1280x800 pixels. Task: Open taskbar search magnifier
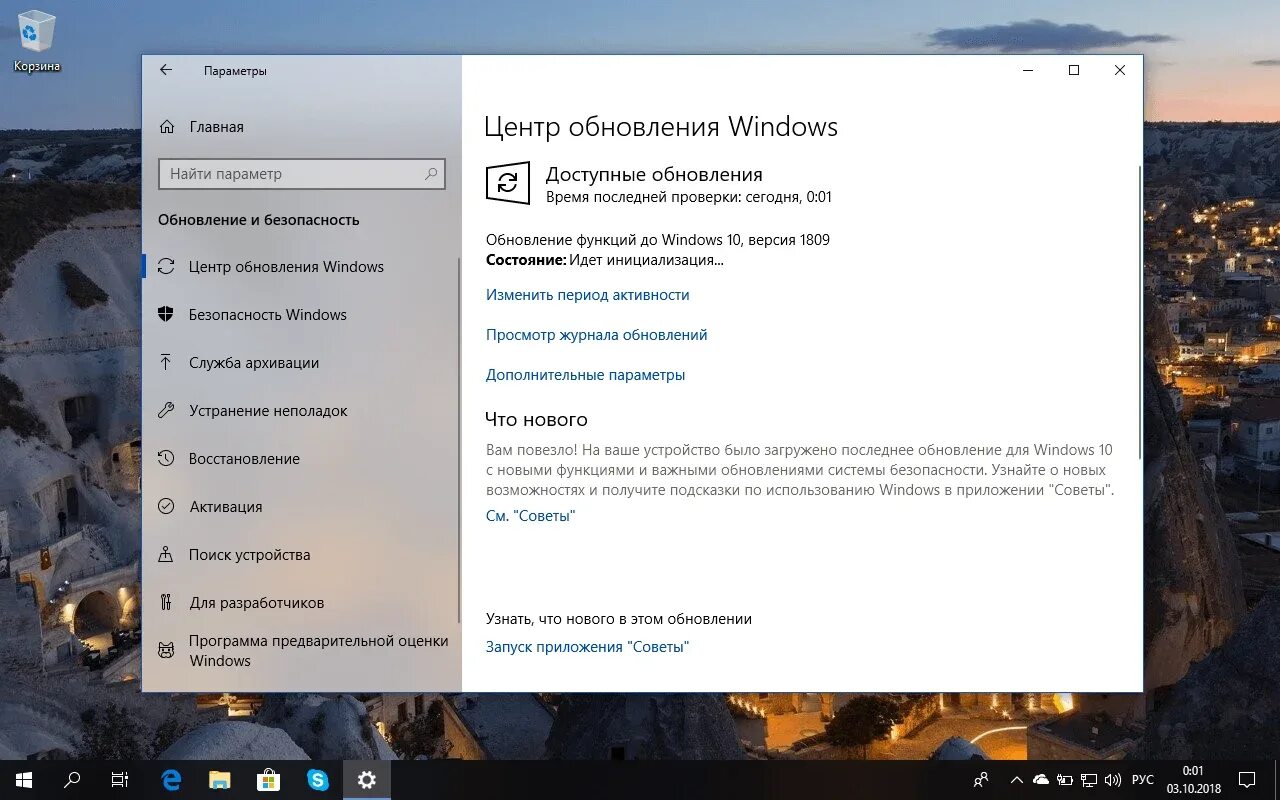pyautogui.click(x=72, y=780)
